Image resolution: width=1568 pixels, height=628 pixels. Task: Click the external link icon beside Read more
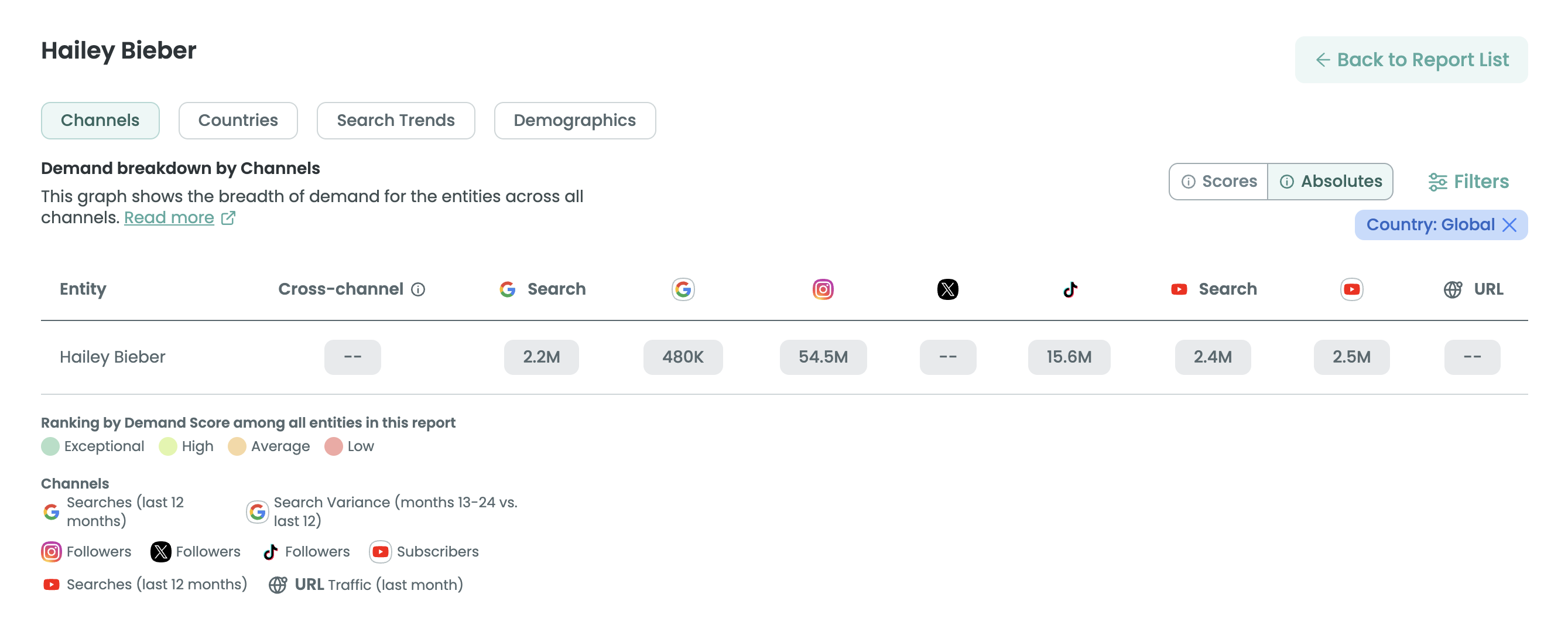point(228,218)
